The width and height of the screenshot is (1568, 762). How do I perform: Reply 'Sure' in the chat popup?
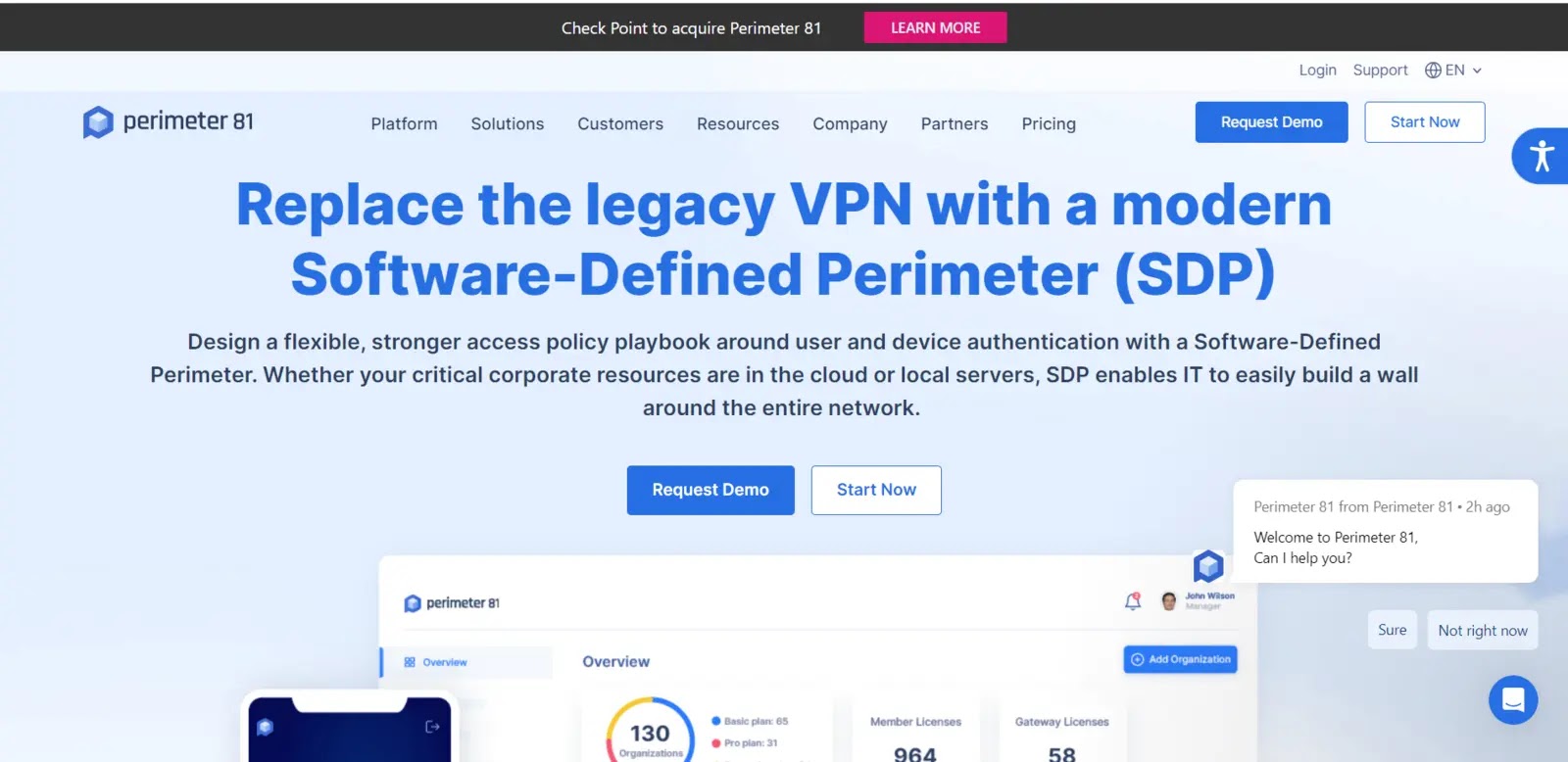pos(1392,630)
